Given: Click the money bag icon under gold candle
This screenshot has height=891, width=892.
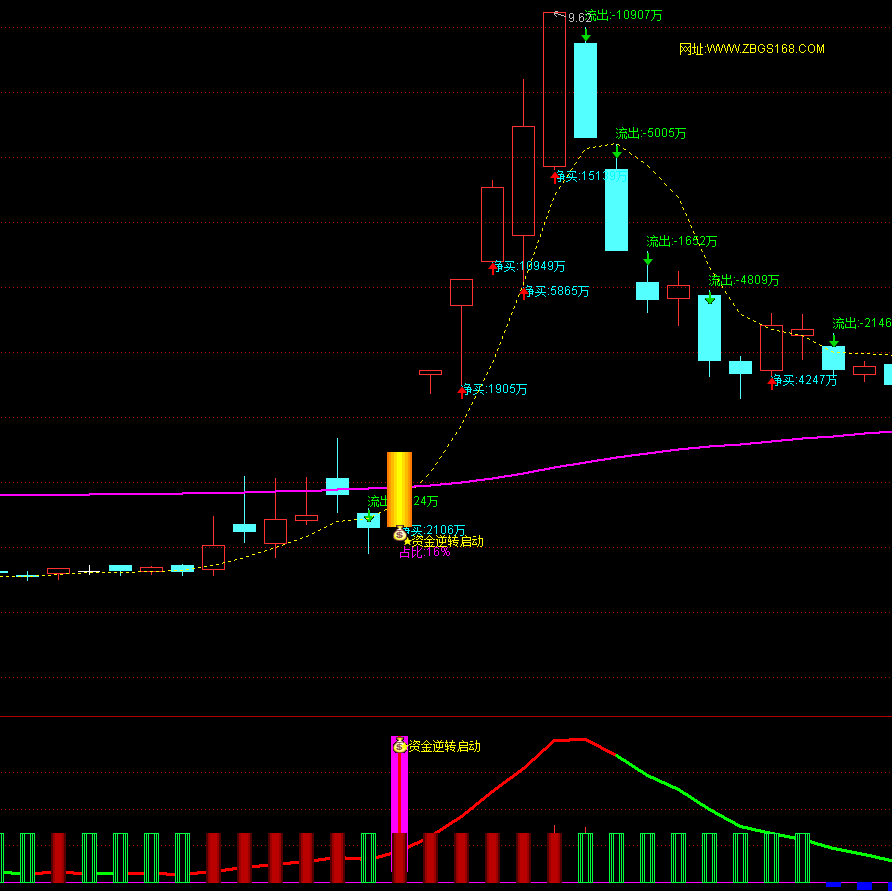Looking at the screenshot, I should coord(400,535).
